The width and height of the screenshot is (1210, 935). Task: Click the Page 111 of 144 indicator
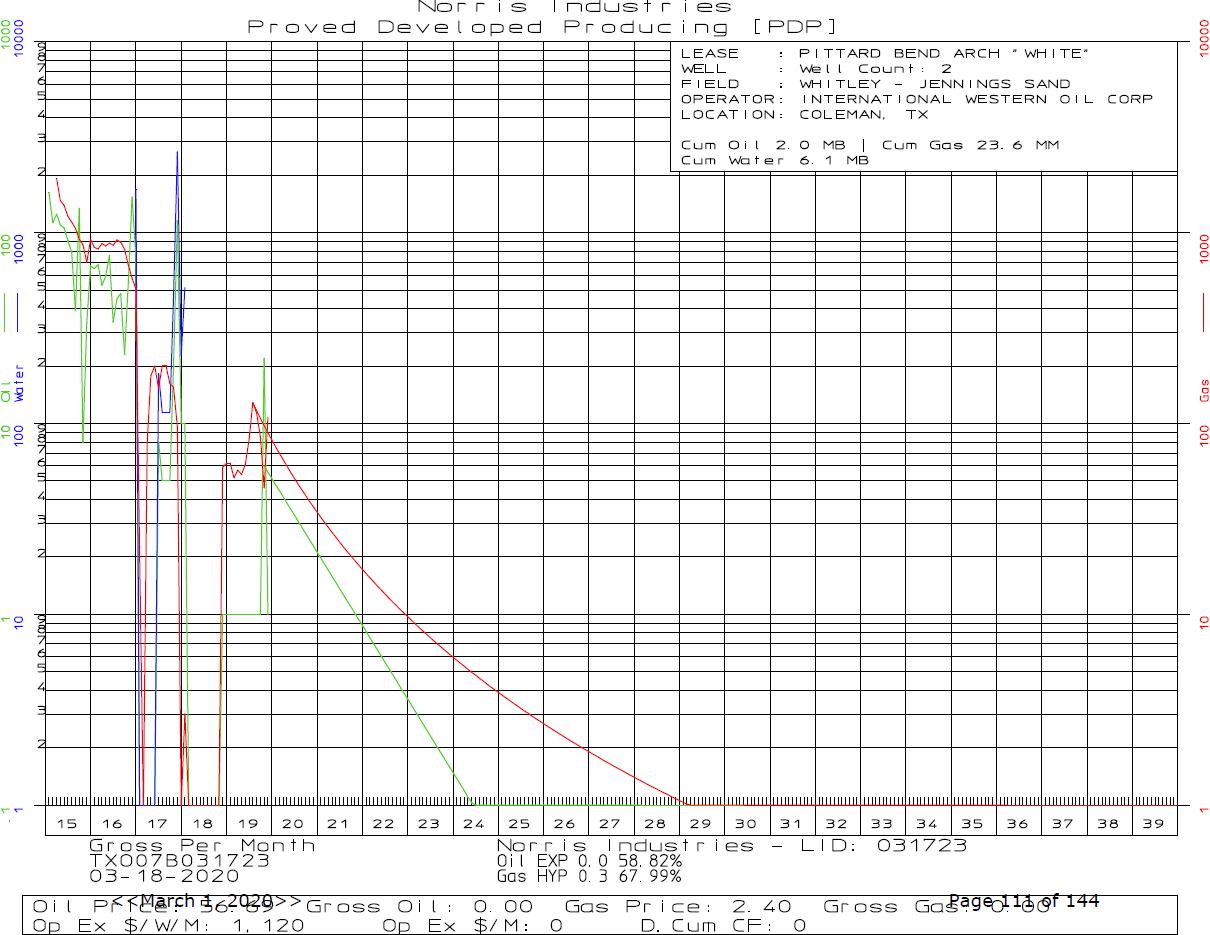click(1023, 901)
